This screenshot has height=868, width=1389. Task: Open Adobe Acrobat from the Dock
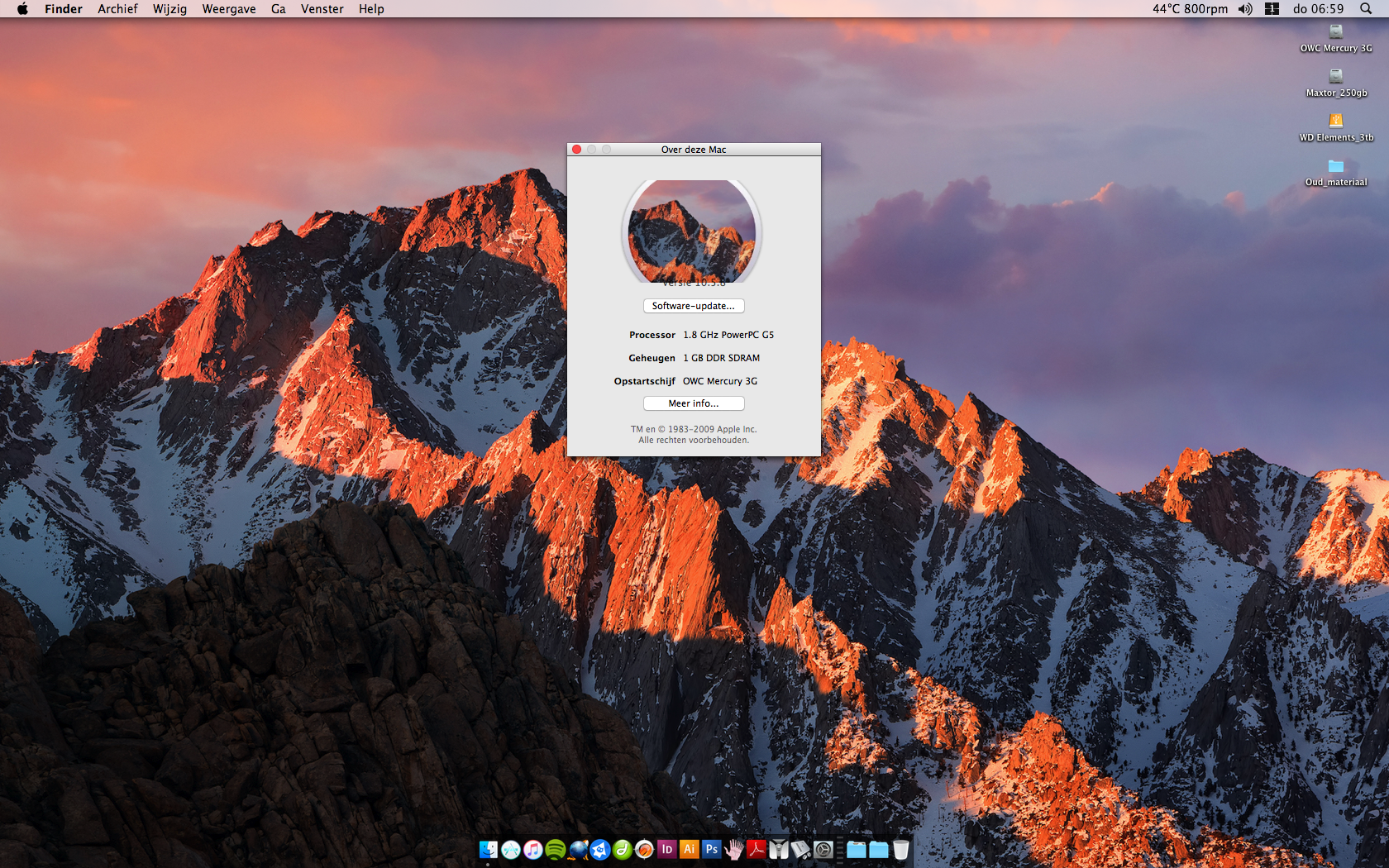pyautogui.click(x=757, y=849)
